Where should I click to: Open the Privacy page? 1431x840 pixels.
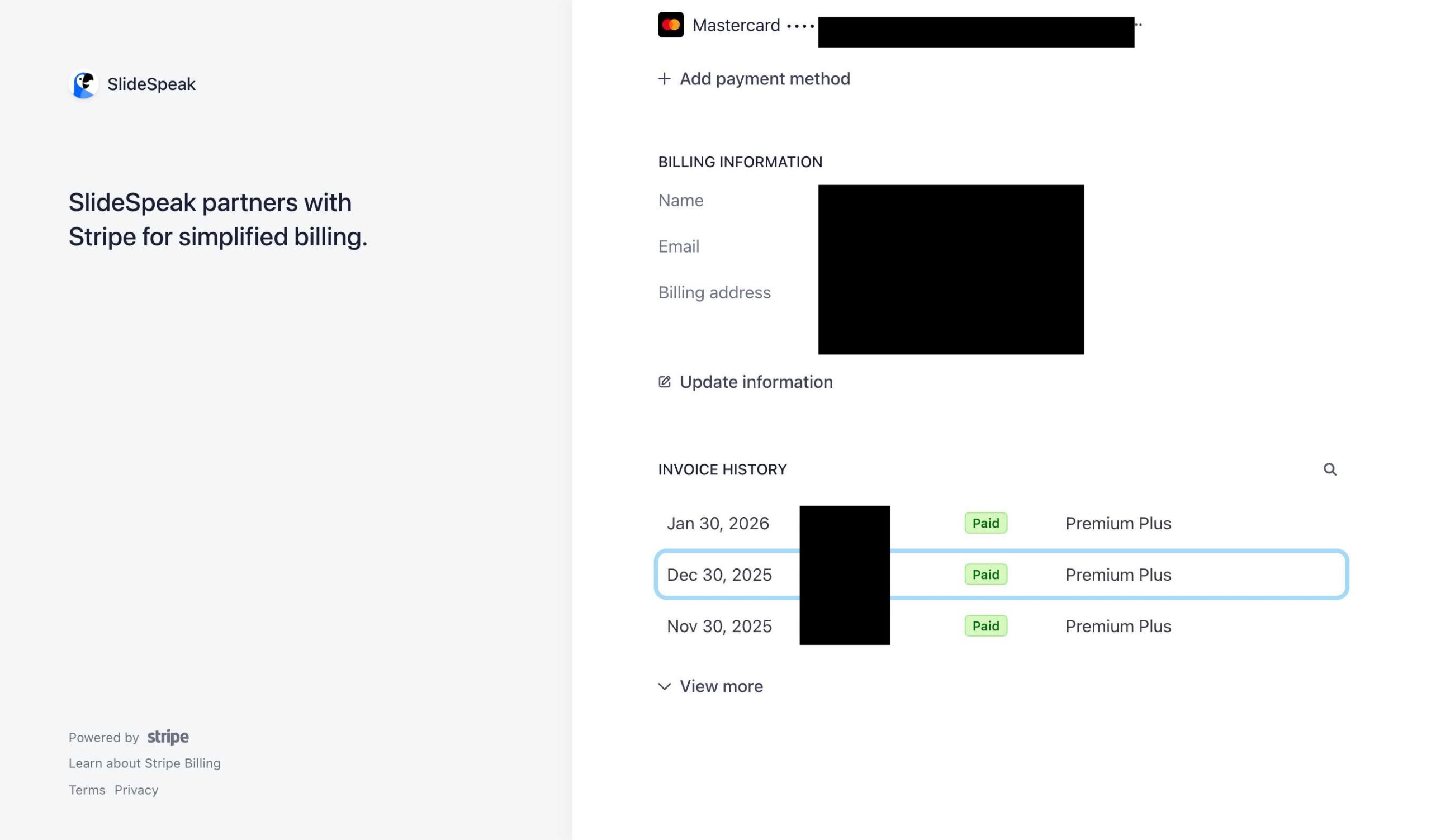click(136, 790)
